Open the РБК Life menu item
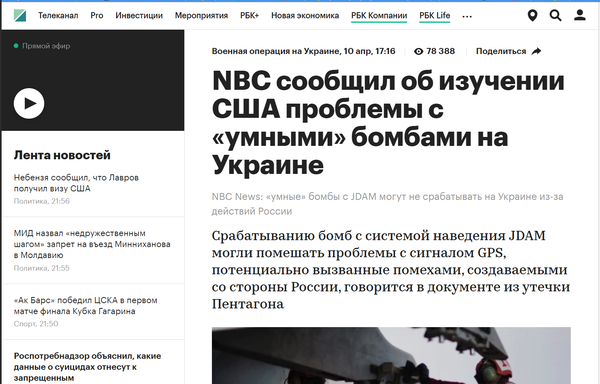This screenshot has width=600, height=384. click(x=435, y=16)
